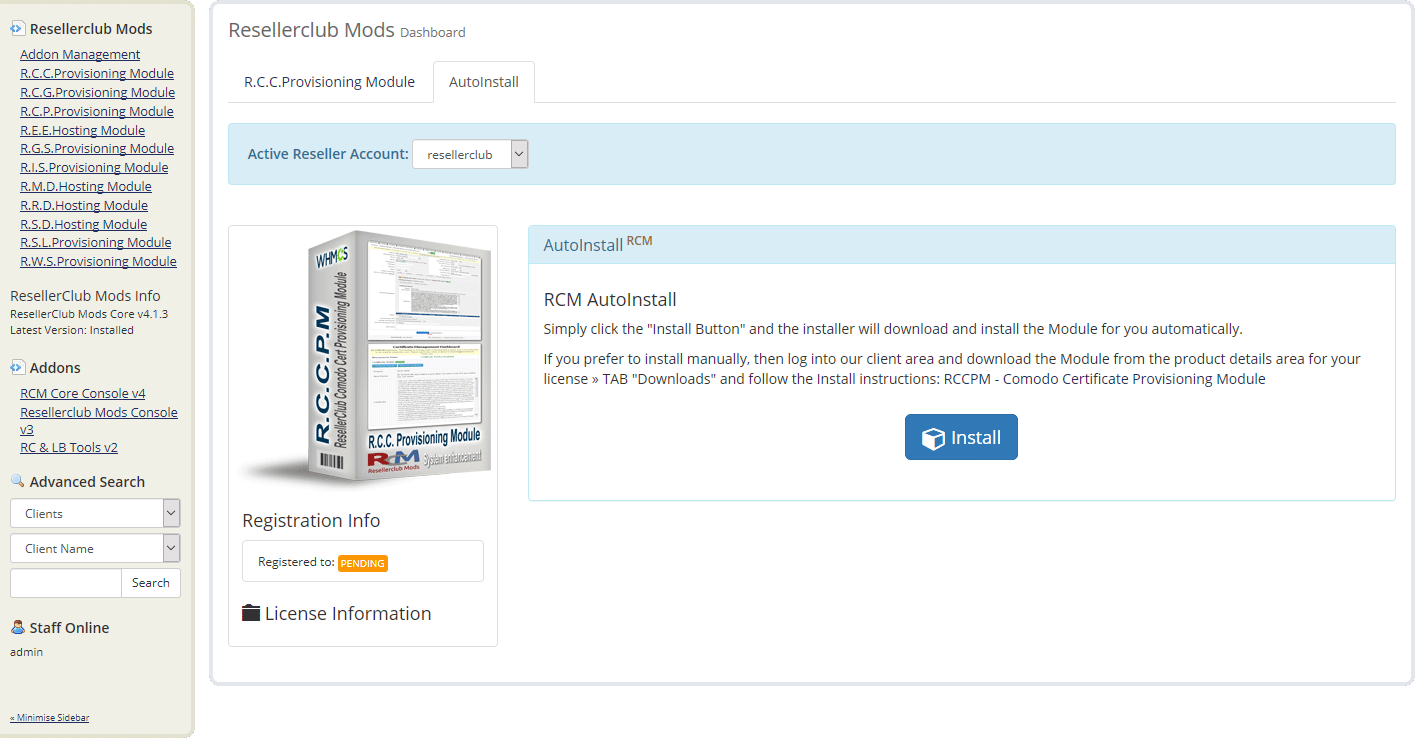Image resolution: width=1415 pixels, height=738 pixels.
Task: Open the R.R.D.Hosting Module link
Action: point(84,205)
